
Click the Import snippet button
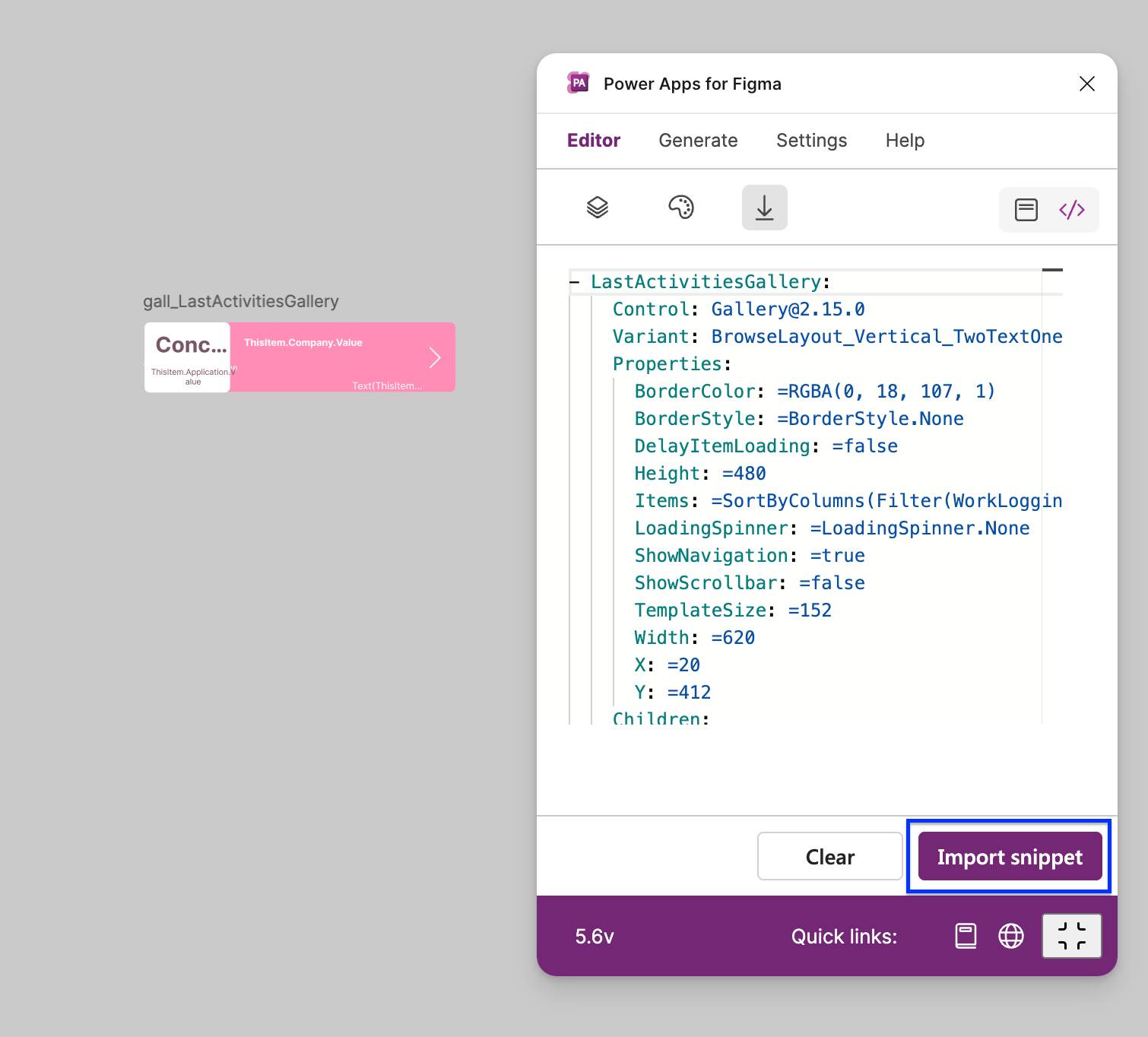pyautogui.click(x=1010, y=856)
